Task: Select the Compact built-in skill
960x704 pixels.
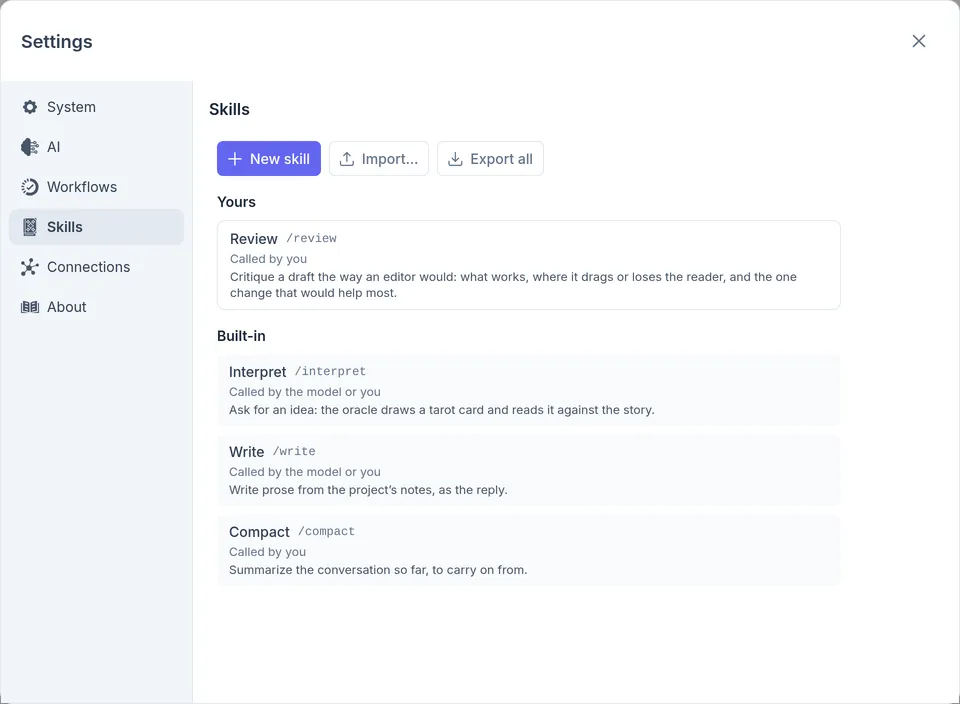Action: pyautogui.click(x=528, y=550)
